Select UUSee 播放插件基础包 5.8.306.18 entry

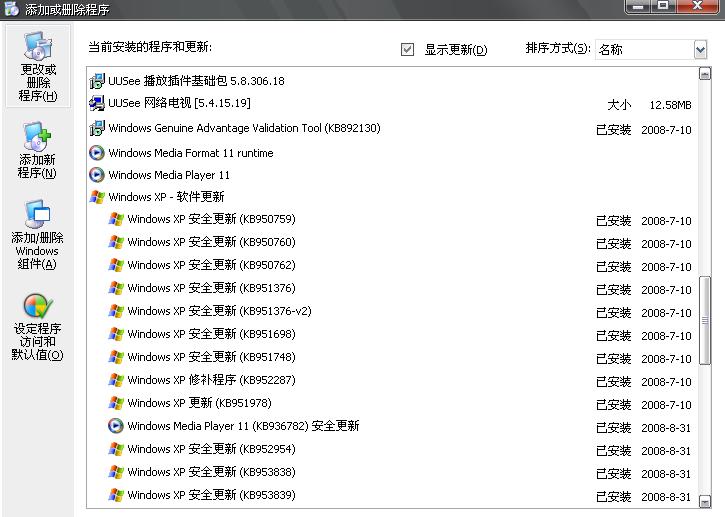pos(196,81)
